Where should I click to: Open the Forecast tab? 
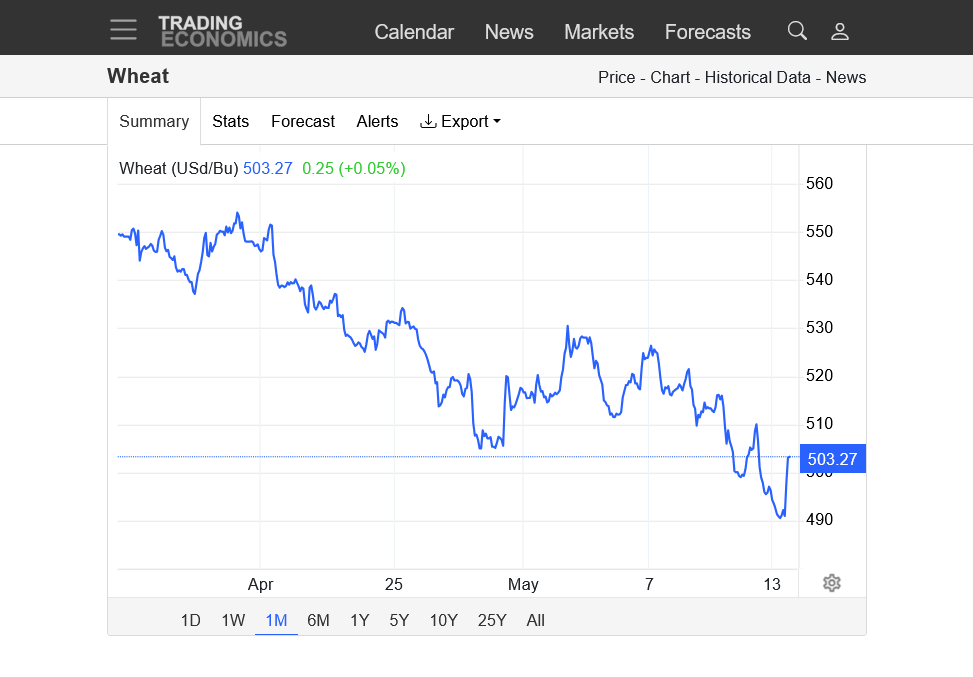(x=302, y=121)
